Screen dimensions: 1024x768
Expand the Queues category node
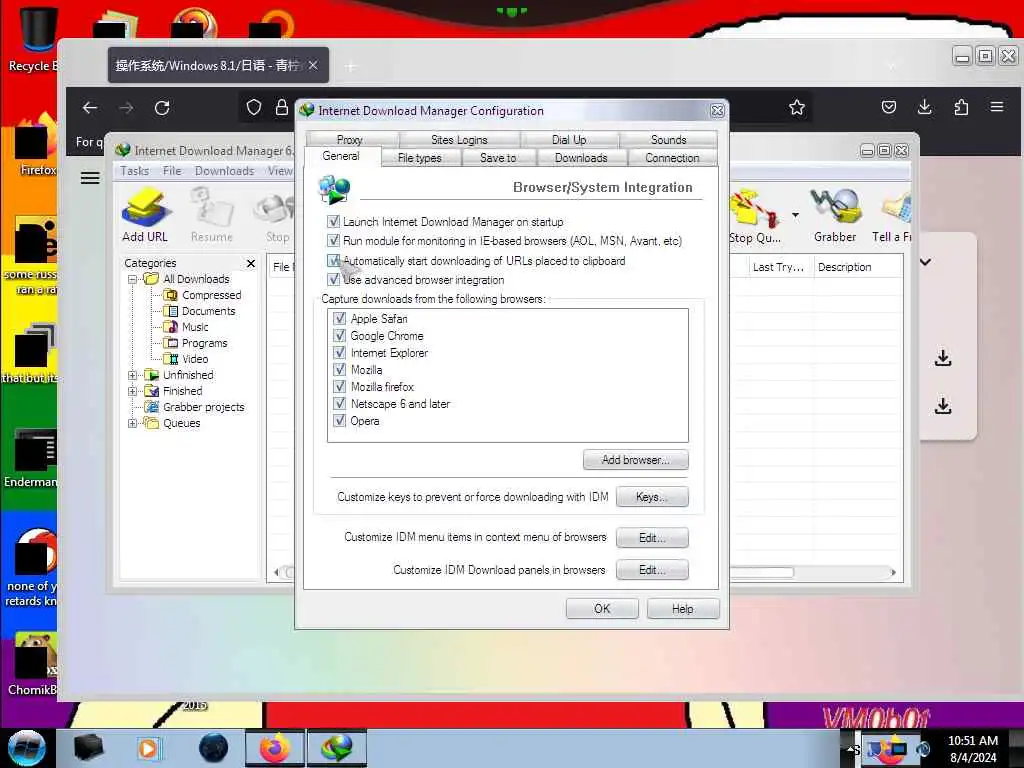pyautogui.click(x=133, y=423)
